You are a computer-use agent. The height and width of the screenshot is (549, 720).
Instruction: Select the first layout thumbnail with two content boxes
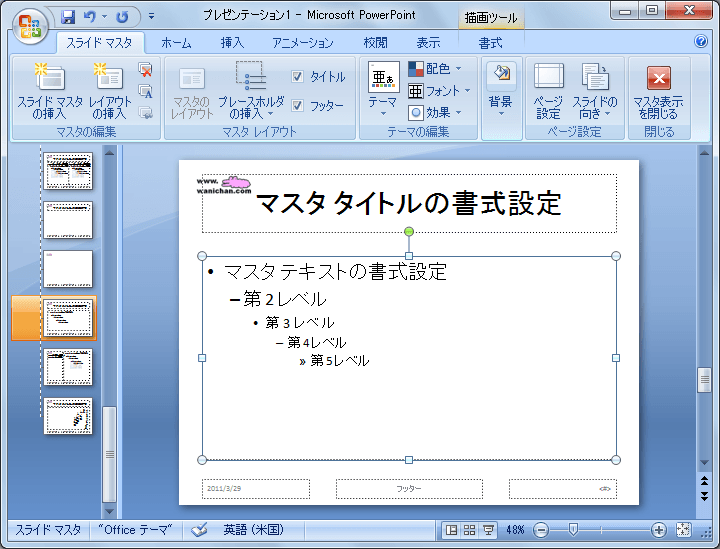tap(68, 171)
